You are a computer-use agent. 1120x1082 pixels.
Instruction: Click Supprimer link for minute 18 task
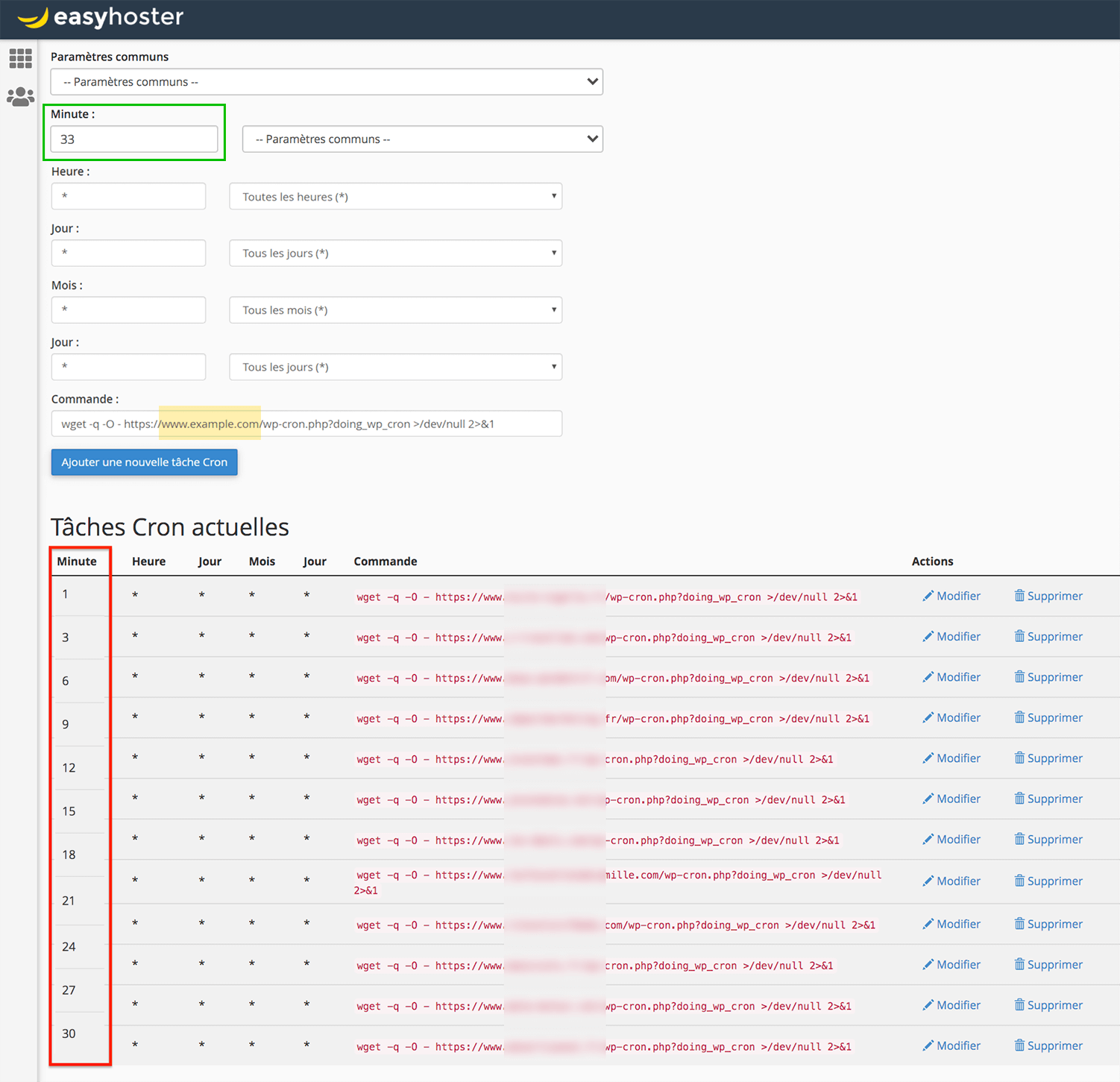1054,839
